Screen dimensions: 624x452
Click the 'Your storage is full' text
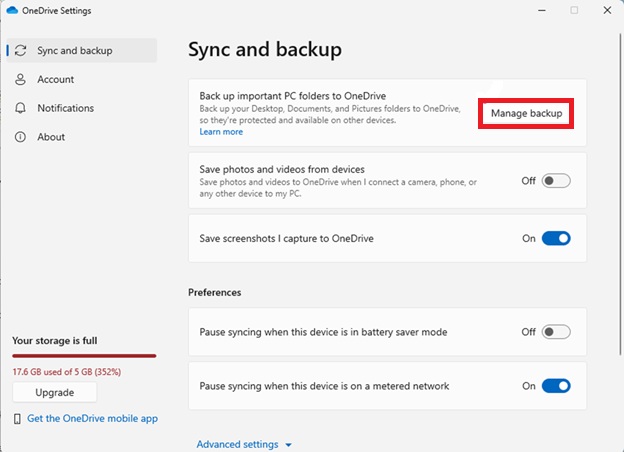[55, 341]
